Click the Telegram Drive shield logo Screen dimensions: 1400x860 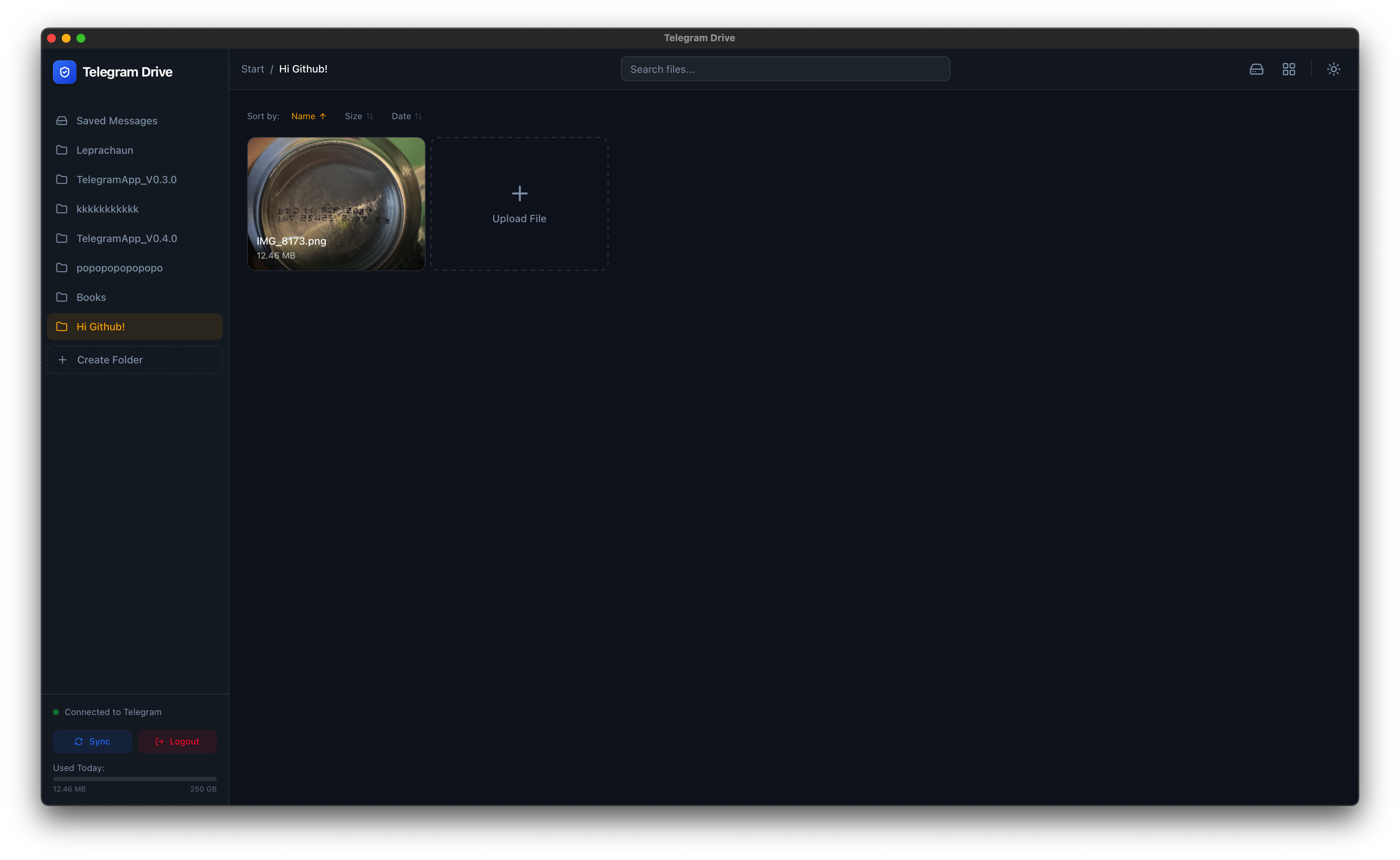click(64, 72)
